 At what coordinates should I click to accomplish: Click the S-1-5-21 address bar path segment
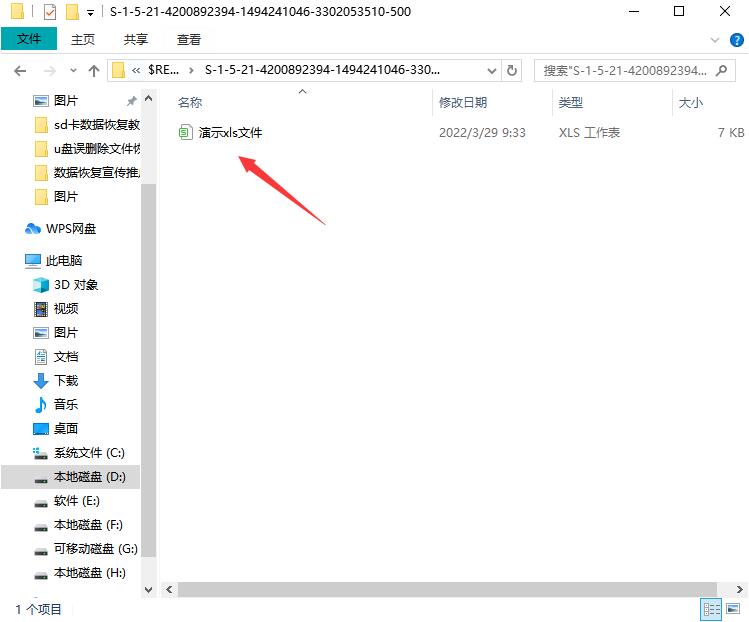tap(322, 70)
